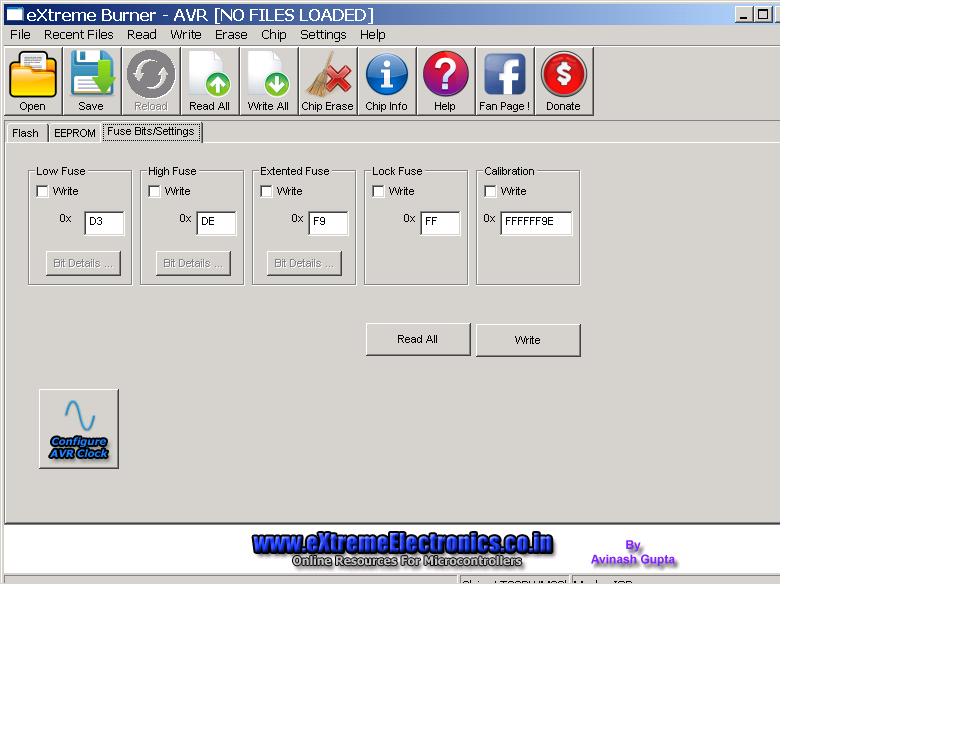This screenshot has width=980, height=735.
Task: Click the 'By Avinash Gupta' credit text
Action: (633, 552)
